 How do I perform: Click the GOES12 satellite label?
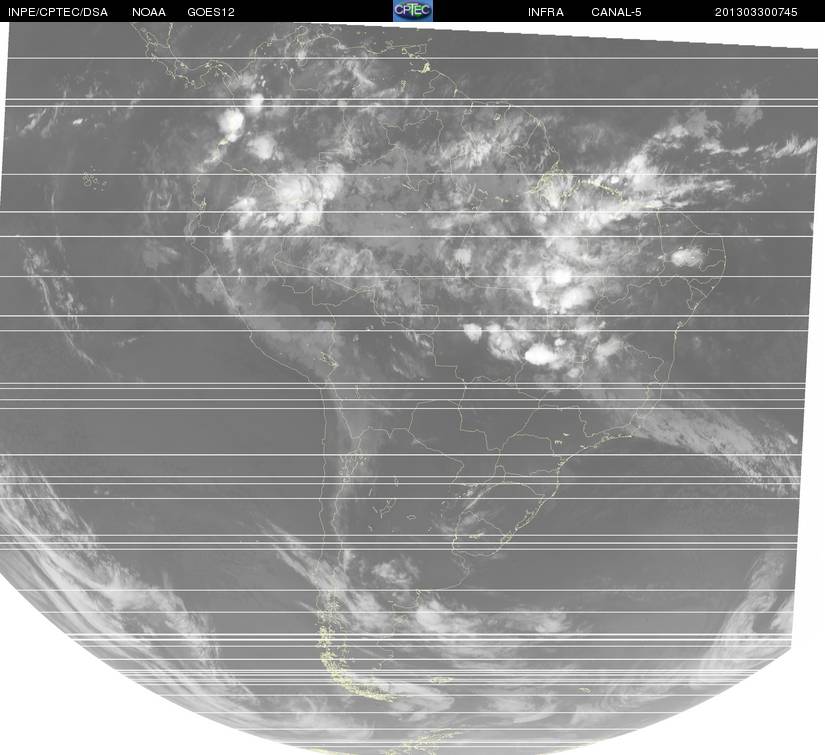pos(211,12)
